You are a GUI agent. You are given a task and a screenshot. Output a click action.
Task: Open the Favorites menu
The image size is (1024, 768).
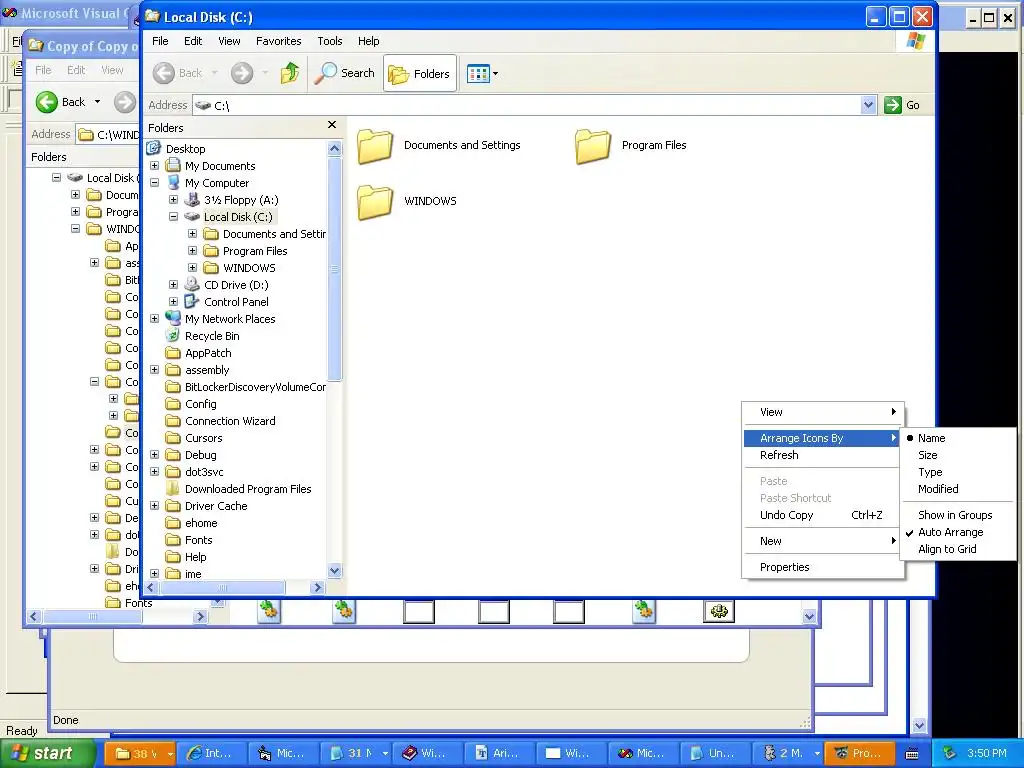279,41
